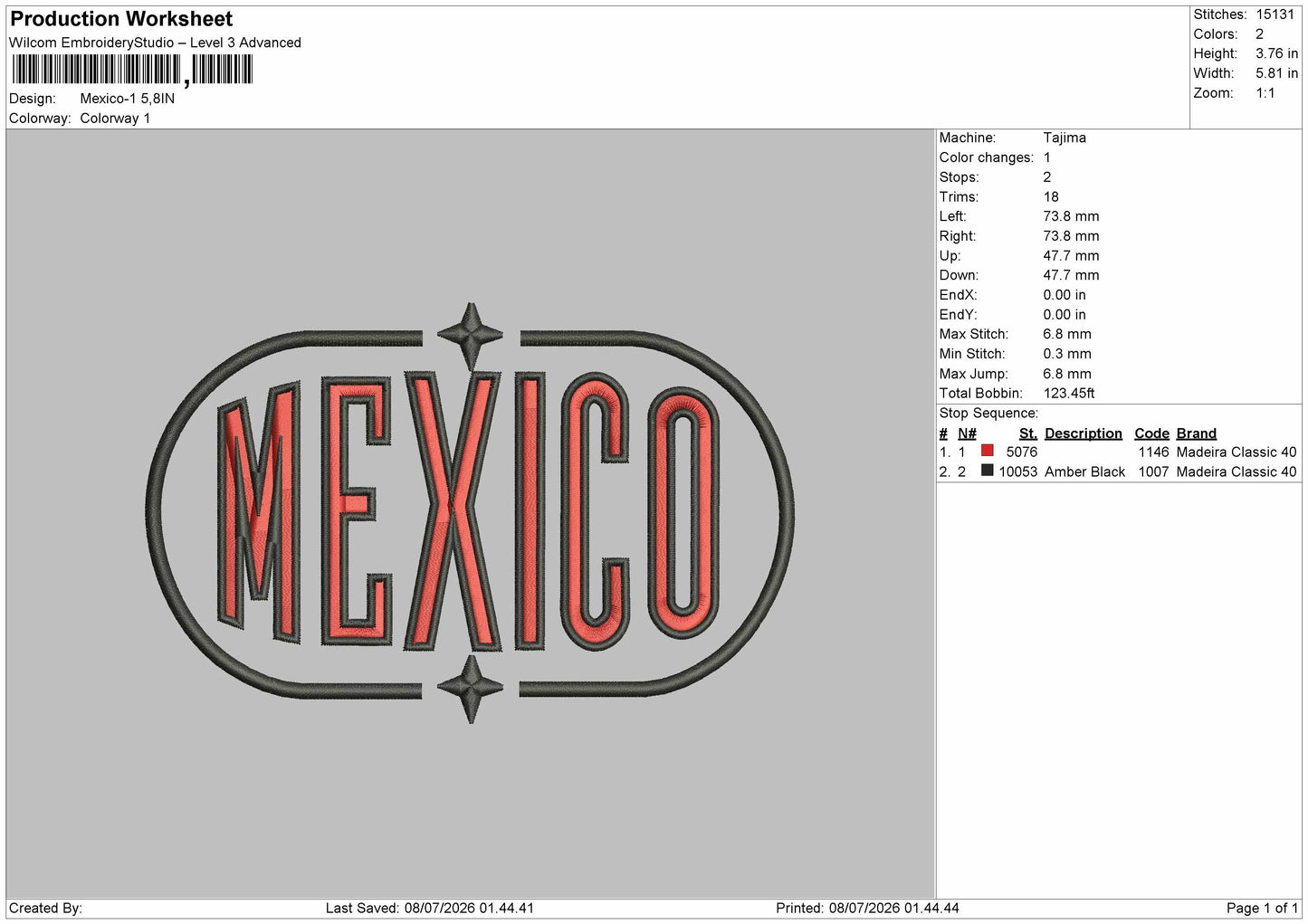The height and width of the screenshot is (924, 1308).
Task: Click the 'Colorway 1' value
Action: point(115,119)
